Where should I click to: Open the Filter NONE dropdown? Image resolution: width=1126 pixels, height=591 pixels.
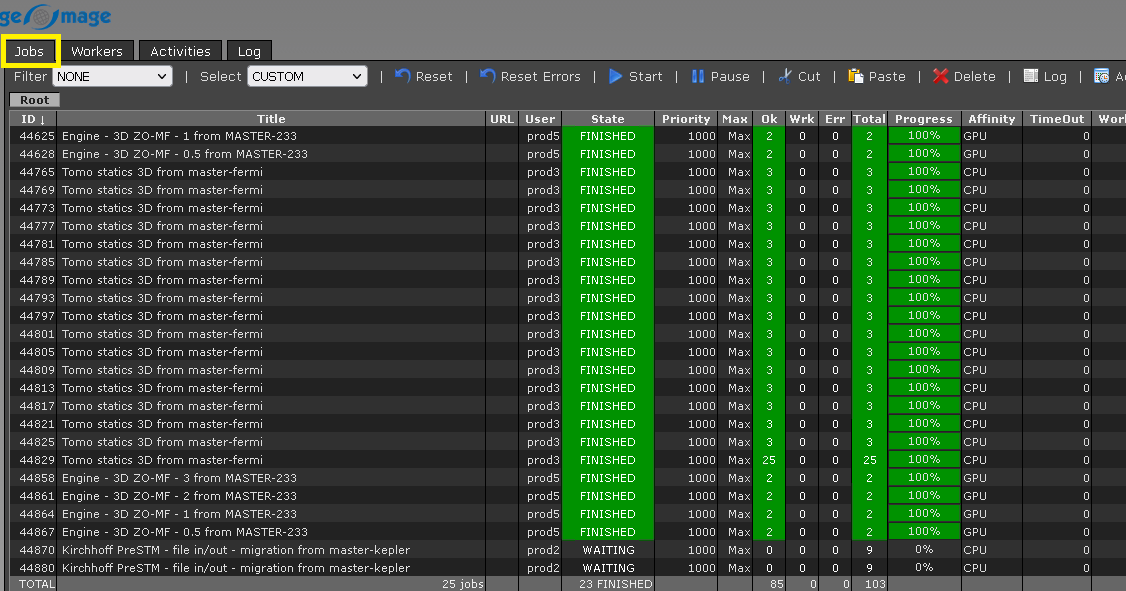(x=112, y=76)
